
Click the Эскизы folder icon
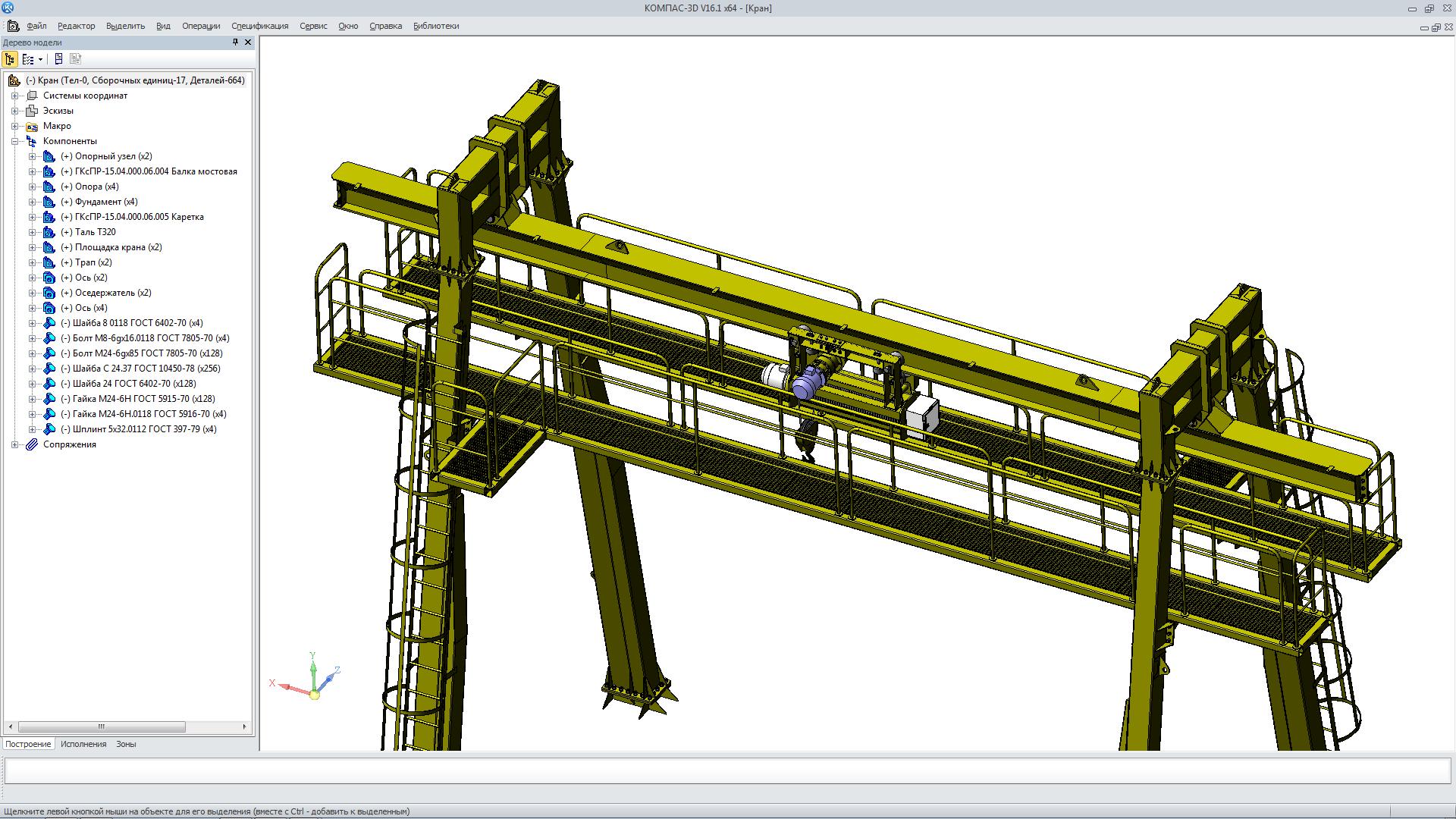click(32, 111)
